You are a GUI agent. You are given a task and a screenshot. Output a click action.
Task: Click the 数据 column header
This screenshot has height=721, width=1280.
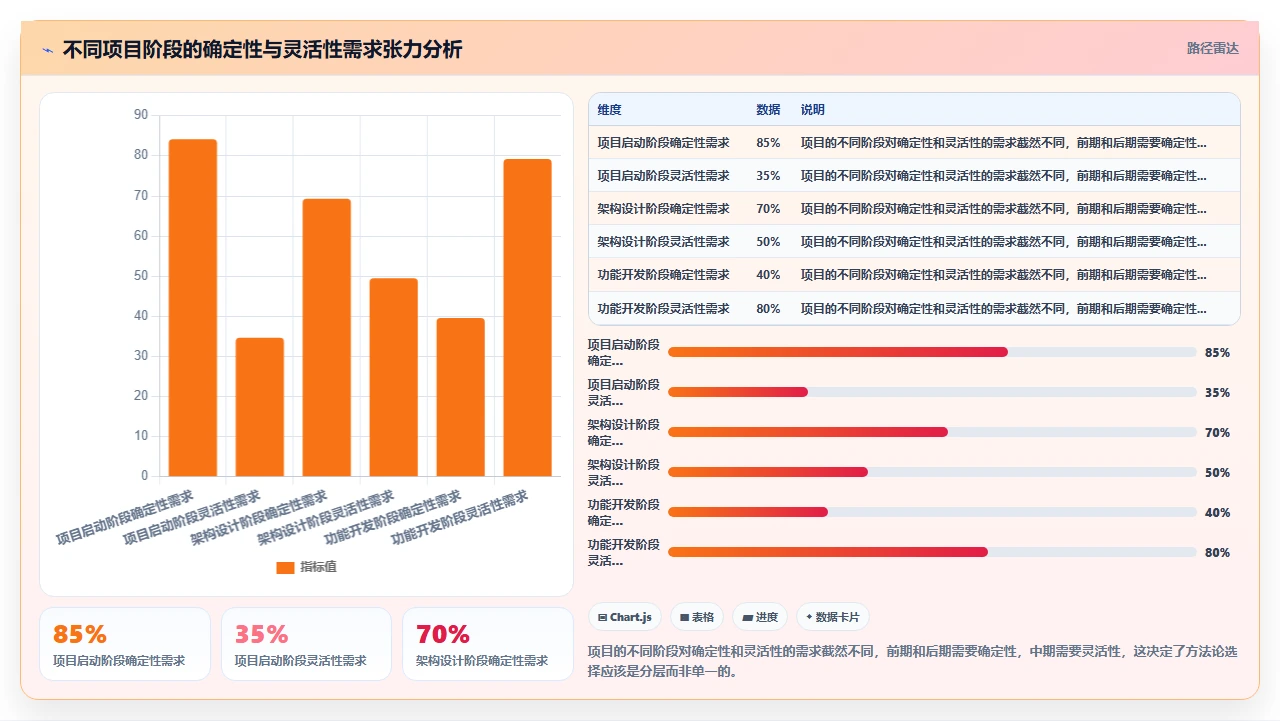pyautogui.click(x=768, y=110)
